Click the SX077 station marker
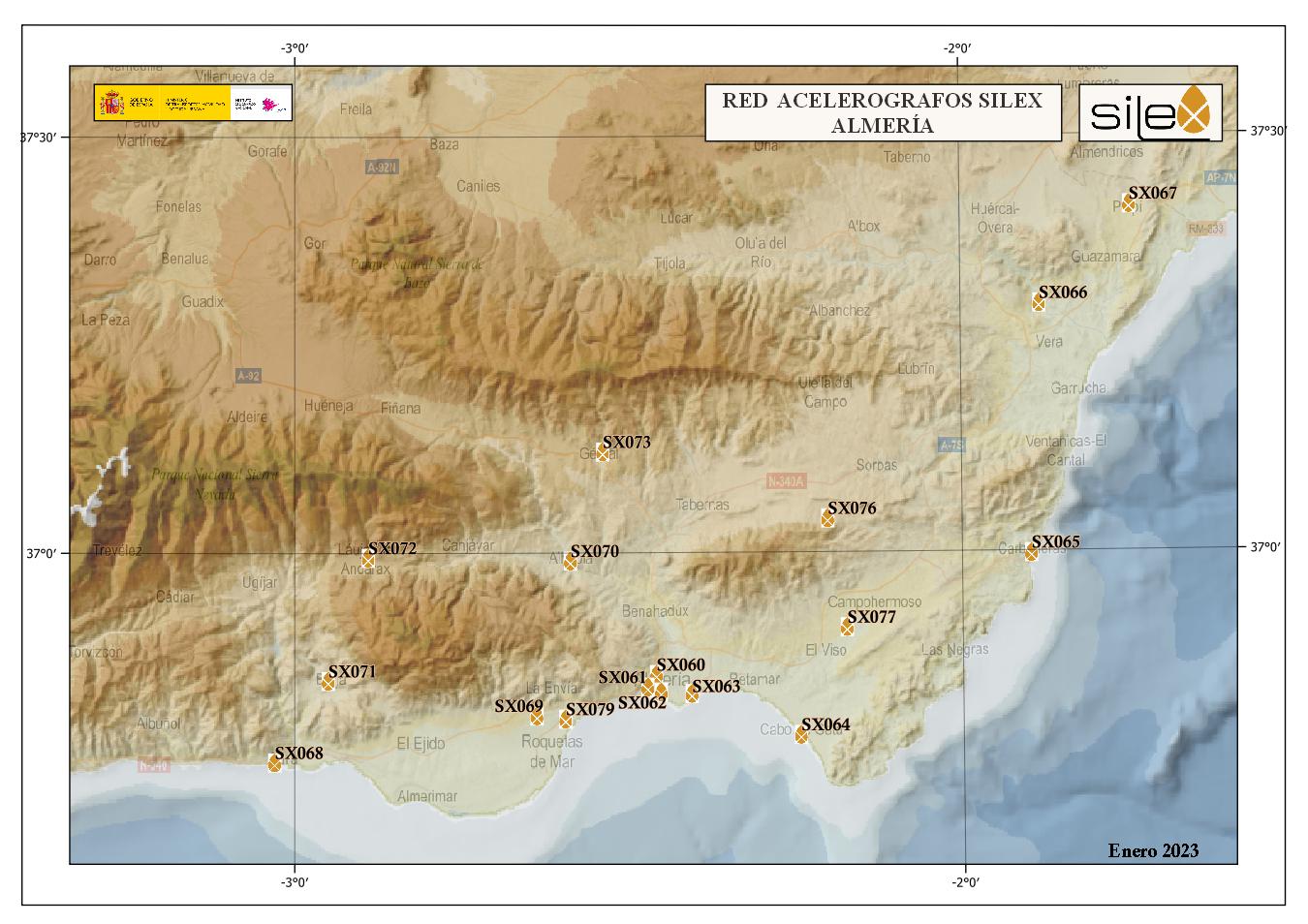The image size is (1308, 924). pos(847,628)
